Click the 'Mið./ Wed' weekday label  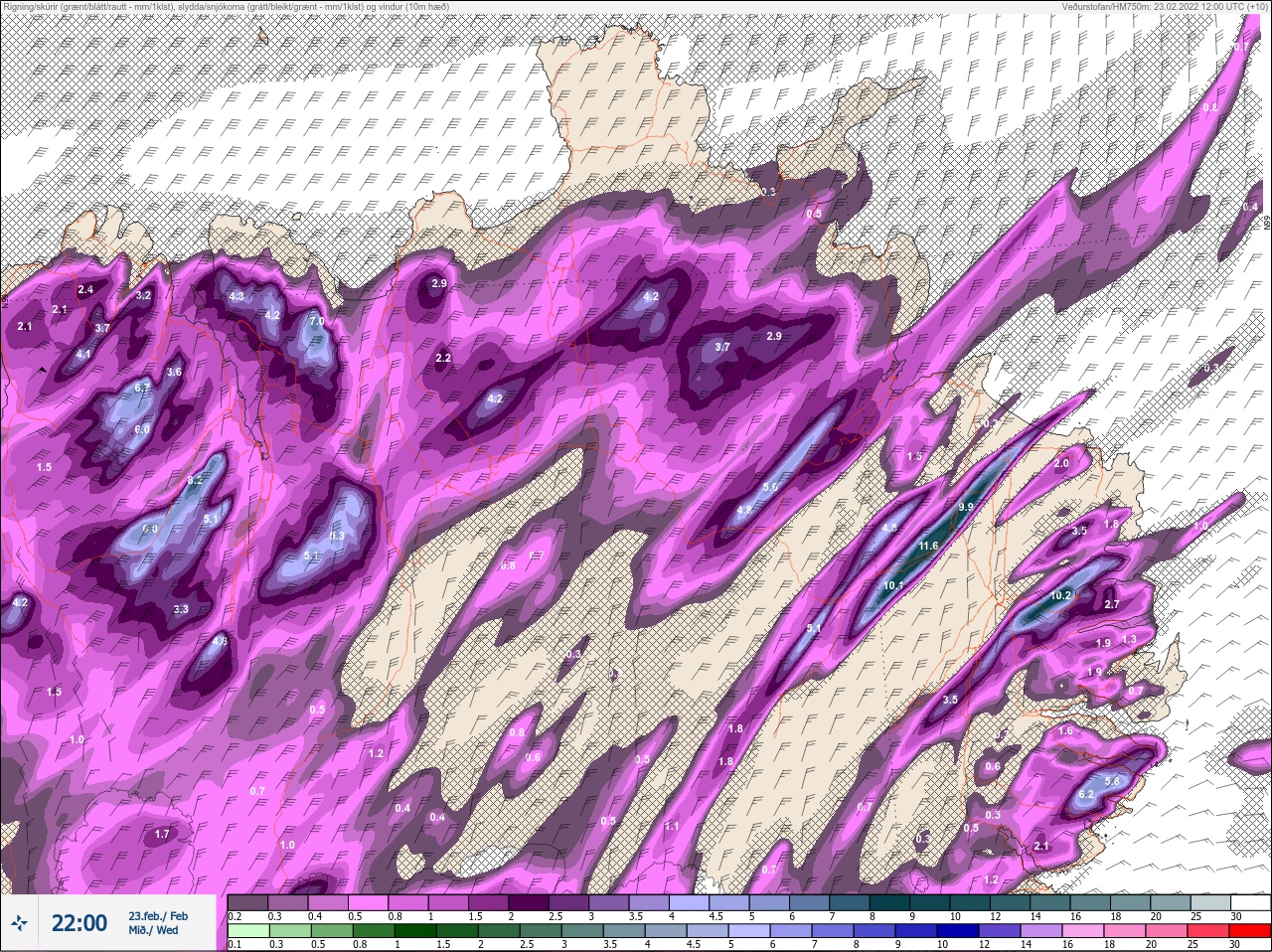click(153, 930)
